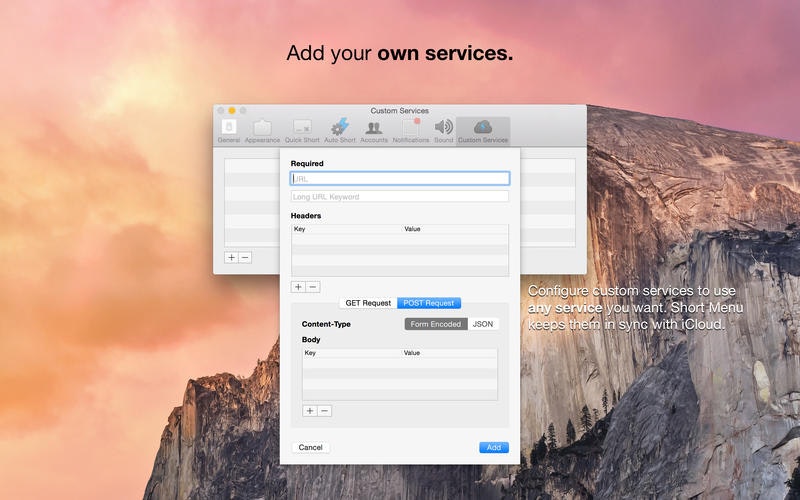Choose Form Encoded content type
This screenshot has height=500, width=800.
click(x=436, y=324)
